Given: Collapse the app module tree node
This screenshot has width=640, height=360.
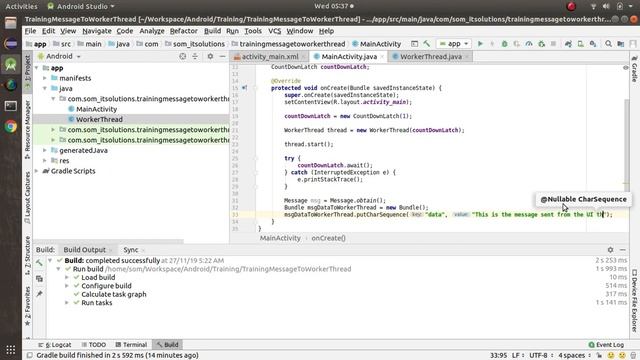Looking at the screenshot, I should pos(37,68).
